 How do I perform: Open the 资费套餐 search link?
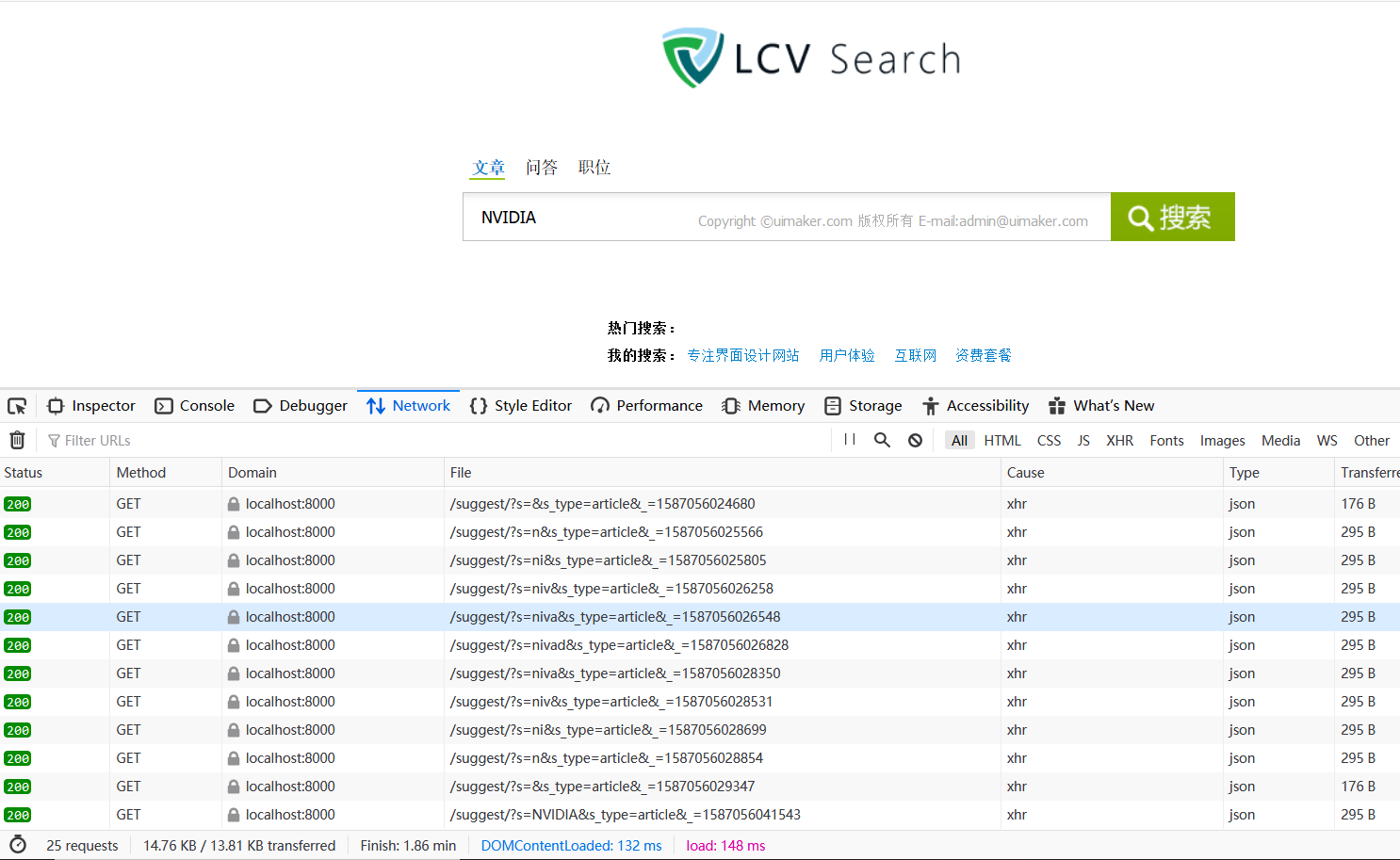[x=983, y=355]
